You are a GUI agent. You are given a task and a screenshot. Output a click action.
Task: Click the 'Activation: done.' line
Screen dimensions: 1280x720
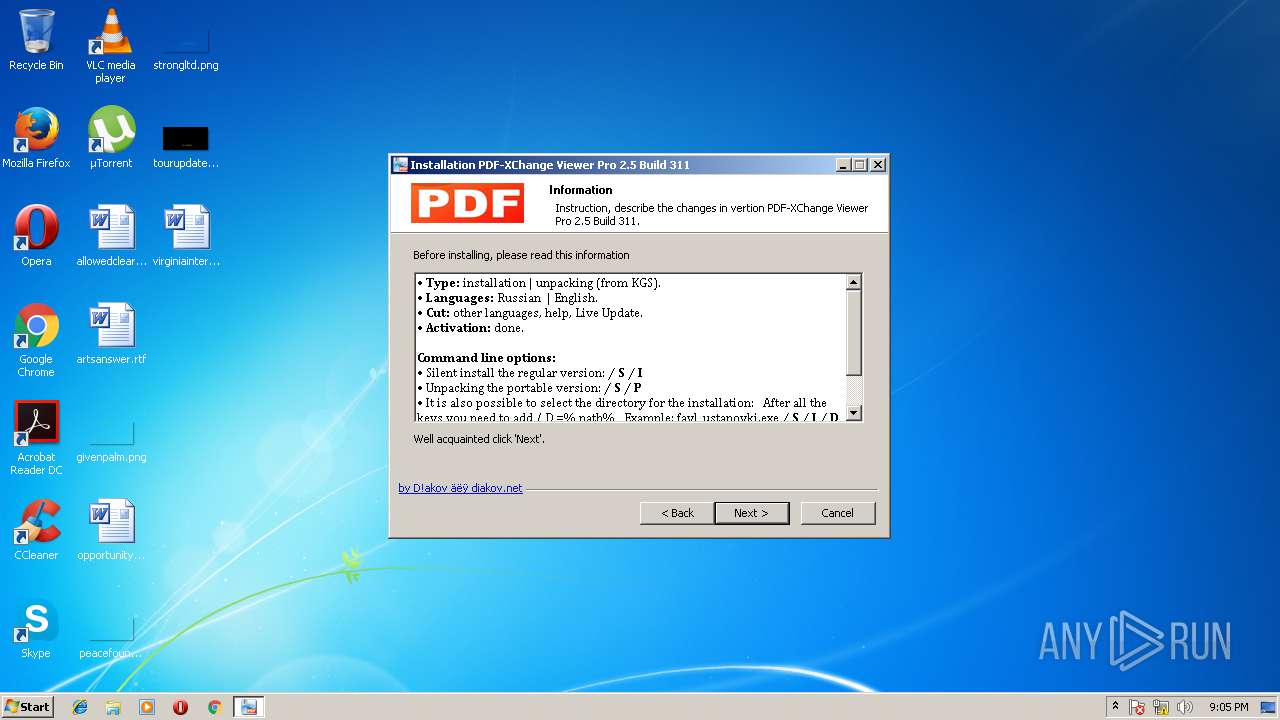(470, 328)
